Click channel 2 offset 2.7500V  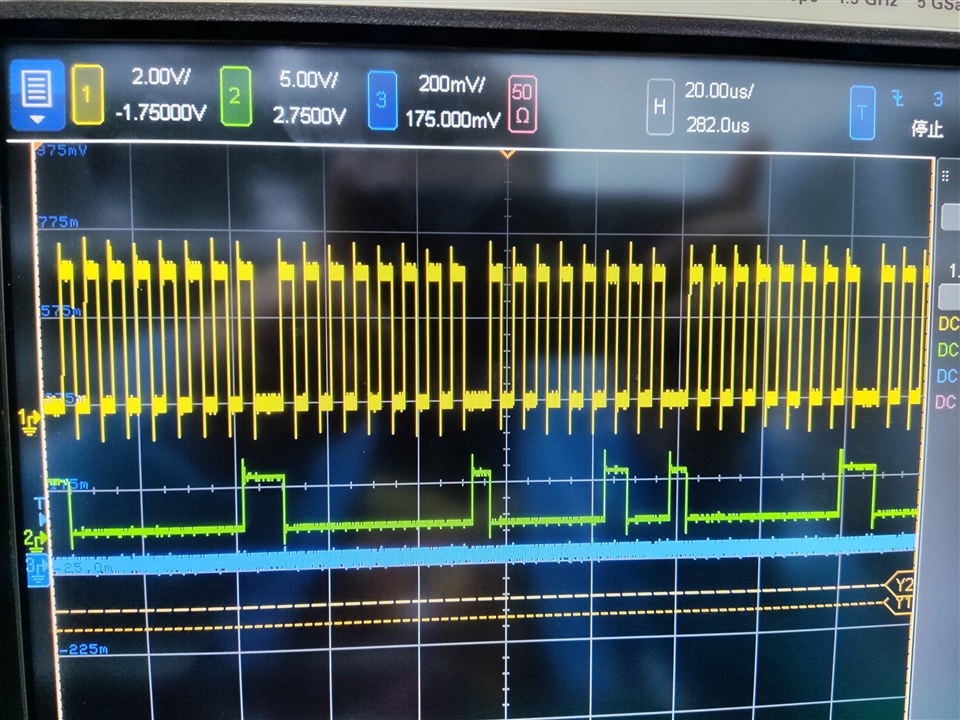click(309, 115)
